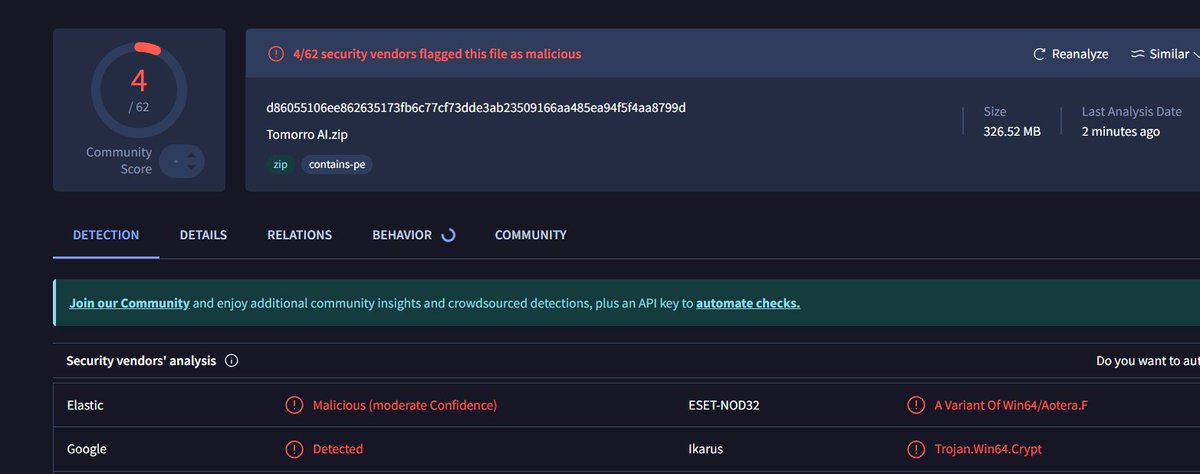Switch to the Details tab
Viewport: 1200px width, 474px height.
click(203, 235)
